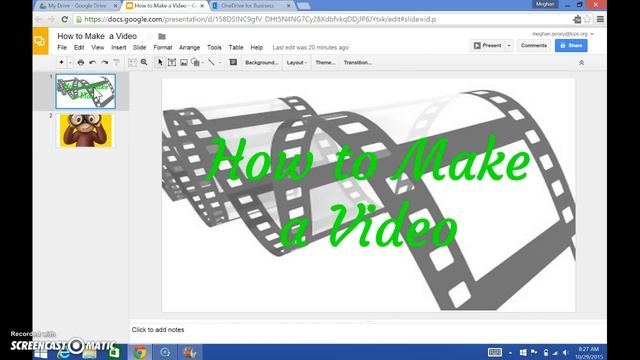
Task: Go back with the browser back arrow
Action: (39, 19)
